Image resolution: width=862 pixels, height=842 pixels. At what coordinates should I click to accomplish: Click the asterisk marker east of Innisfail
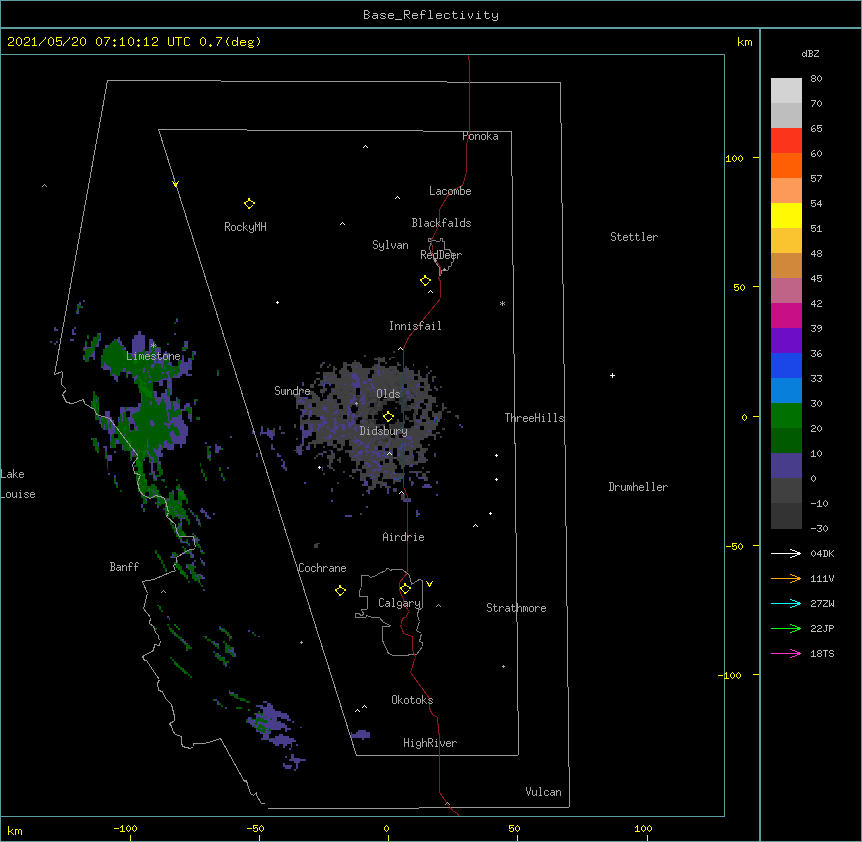point(502,303)
